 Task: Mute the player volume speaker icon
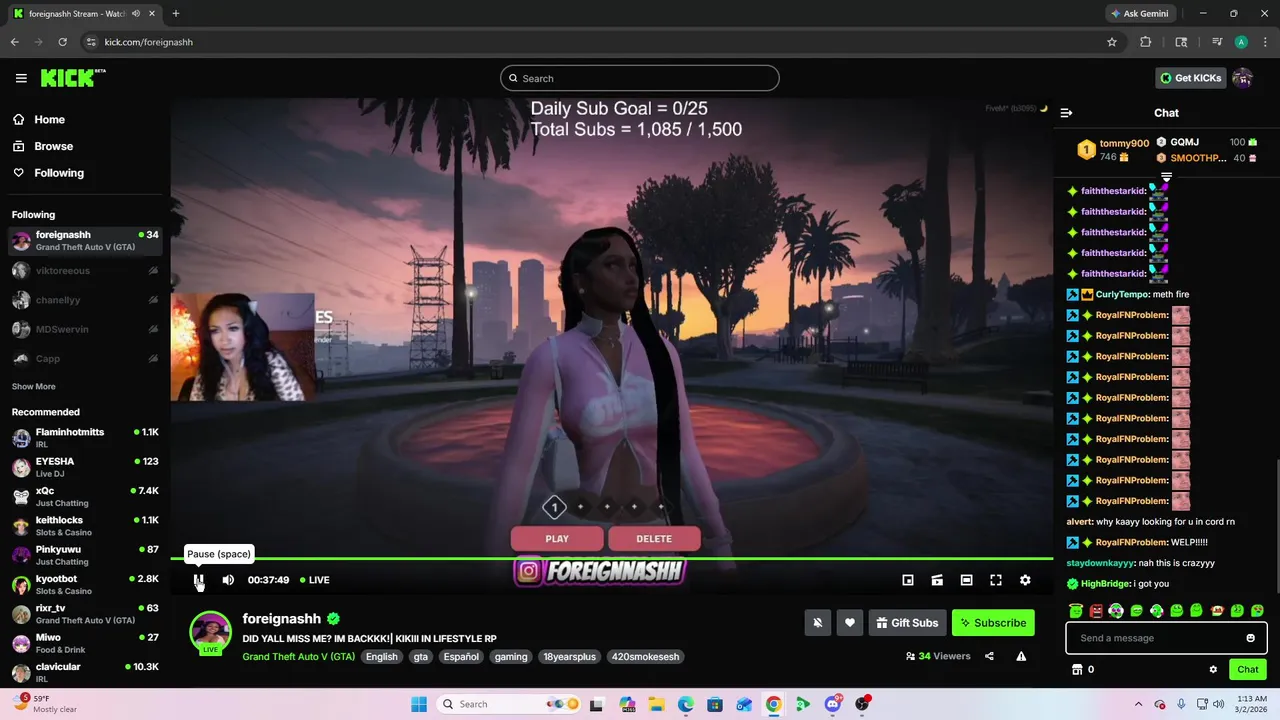[228, 580]
